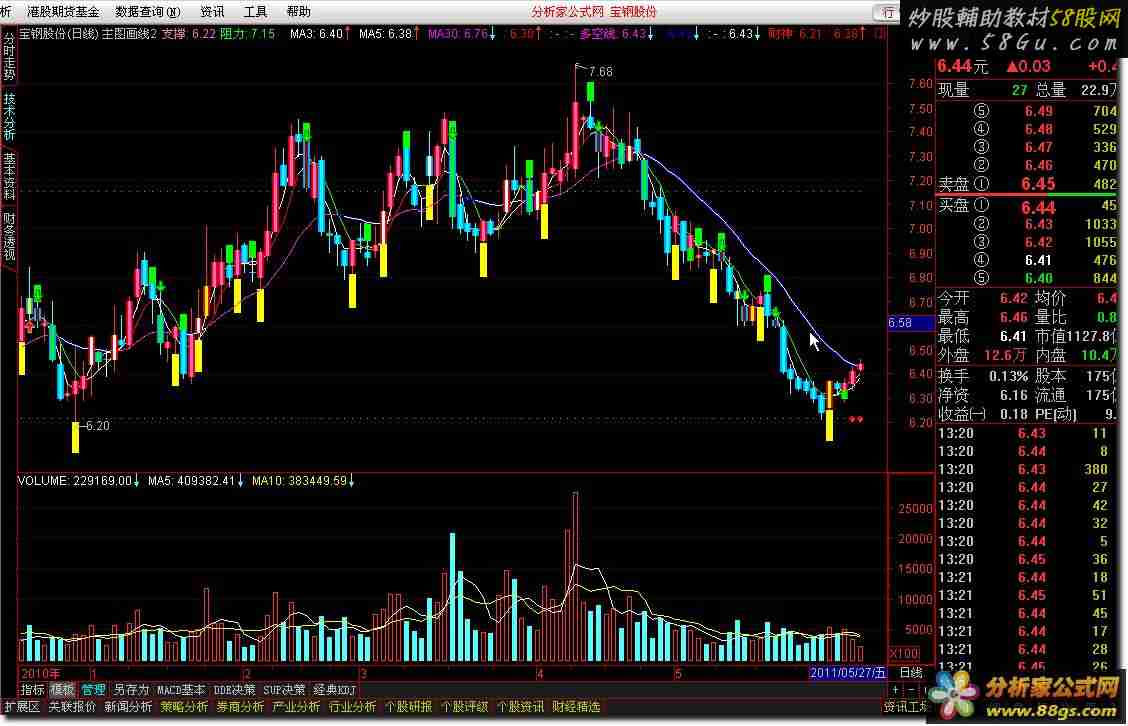
Task: Open the 个股评级 tab
Action: [x=464, y=707]
